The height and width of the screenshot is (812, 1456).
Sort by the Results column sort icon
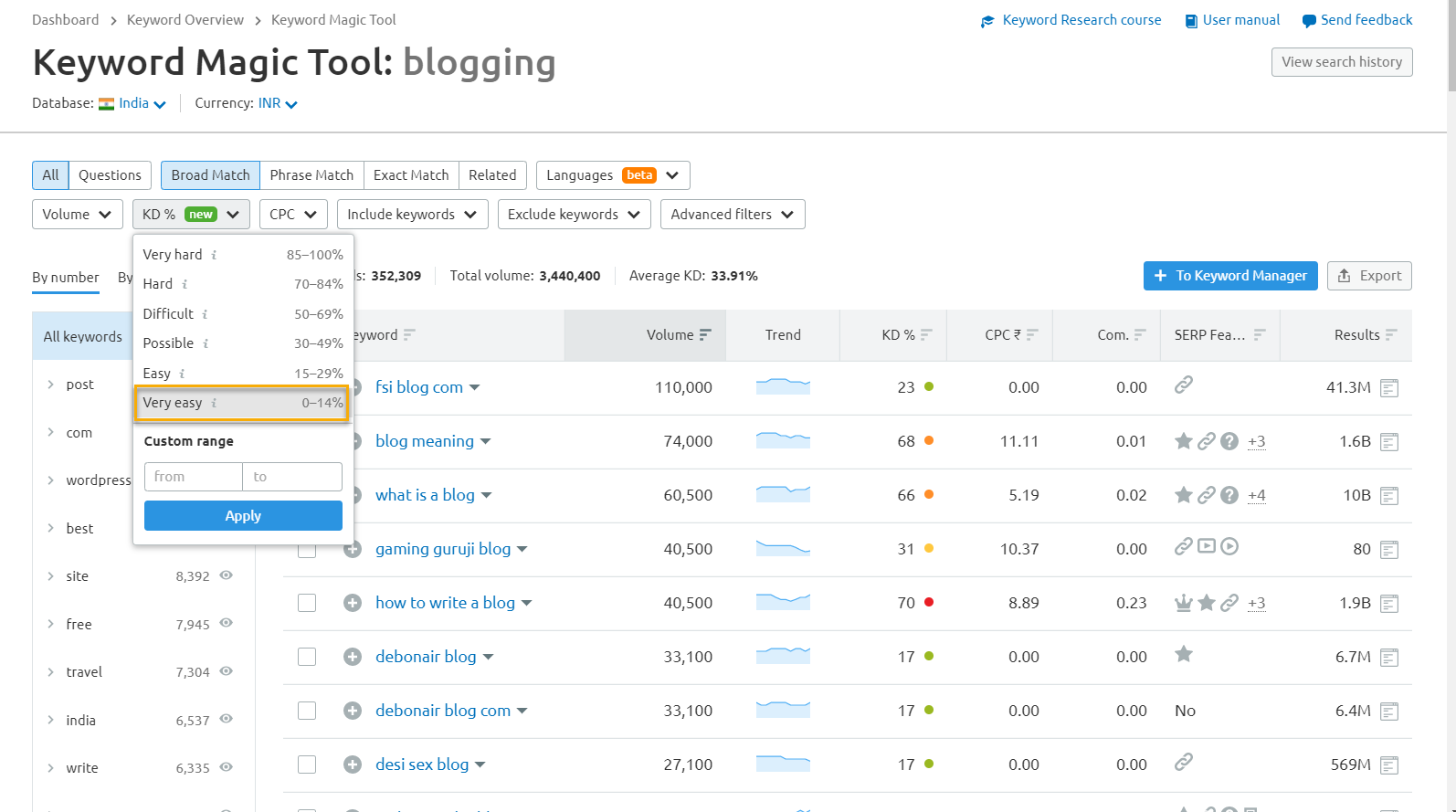coord(1391,335)
